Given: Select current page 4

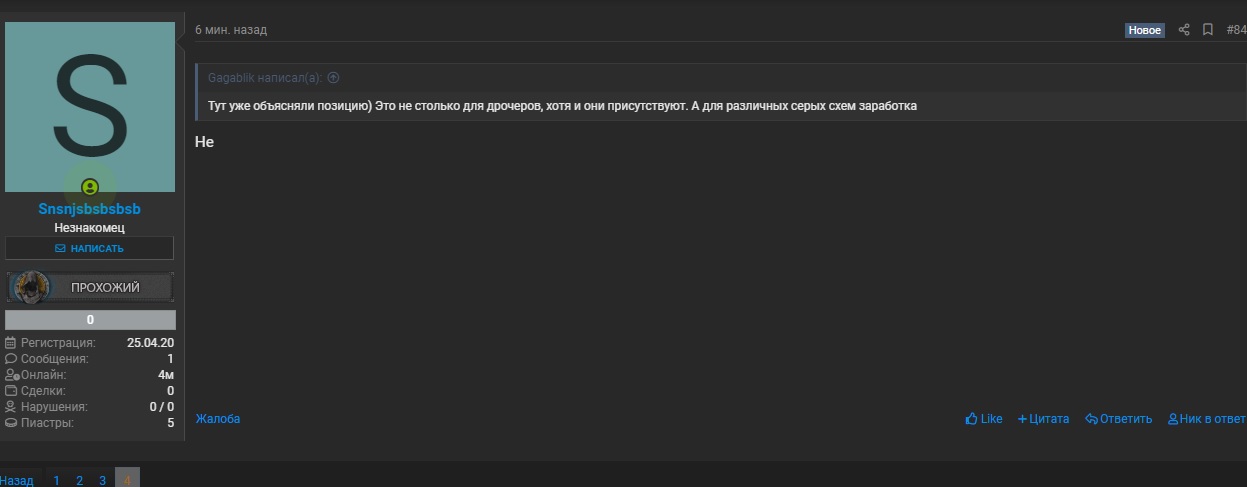Looking at the screenshot, I should point(127,479).
